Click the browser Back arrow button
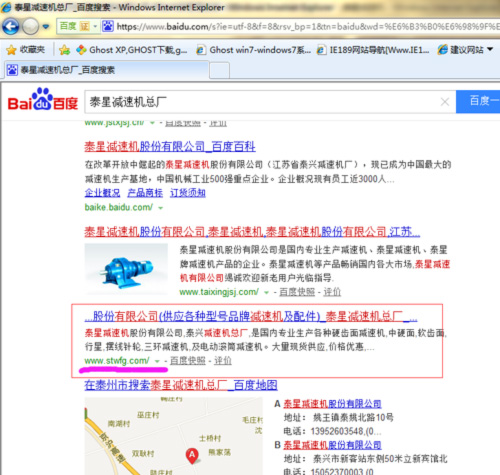 point(11,26)
